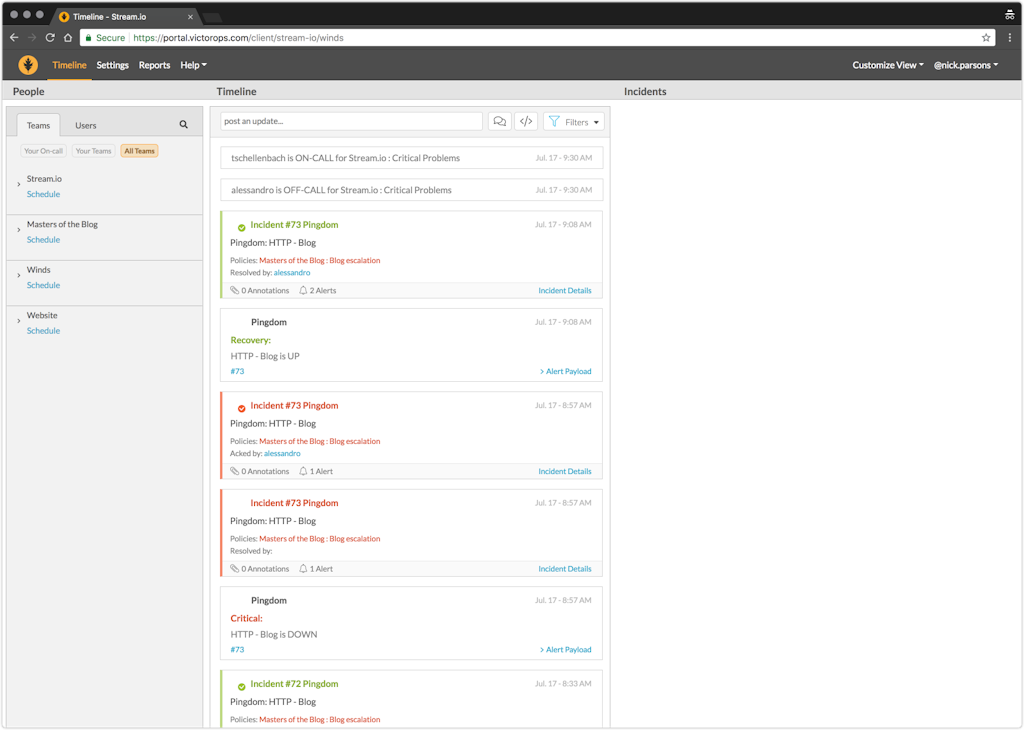Viewport: 1024px width, 730px height.
Task: Open Schedule link under Winds team
Action: coord(43,285)
